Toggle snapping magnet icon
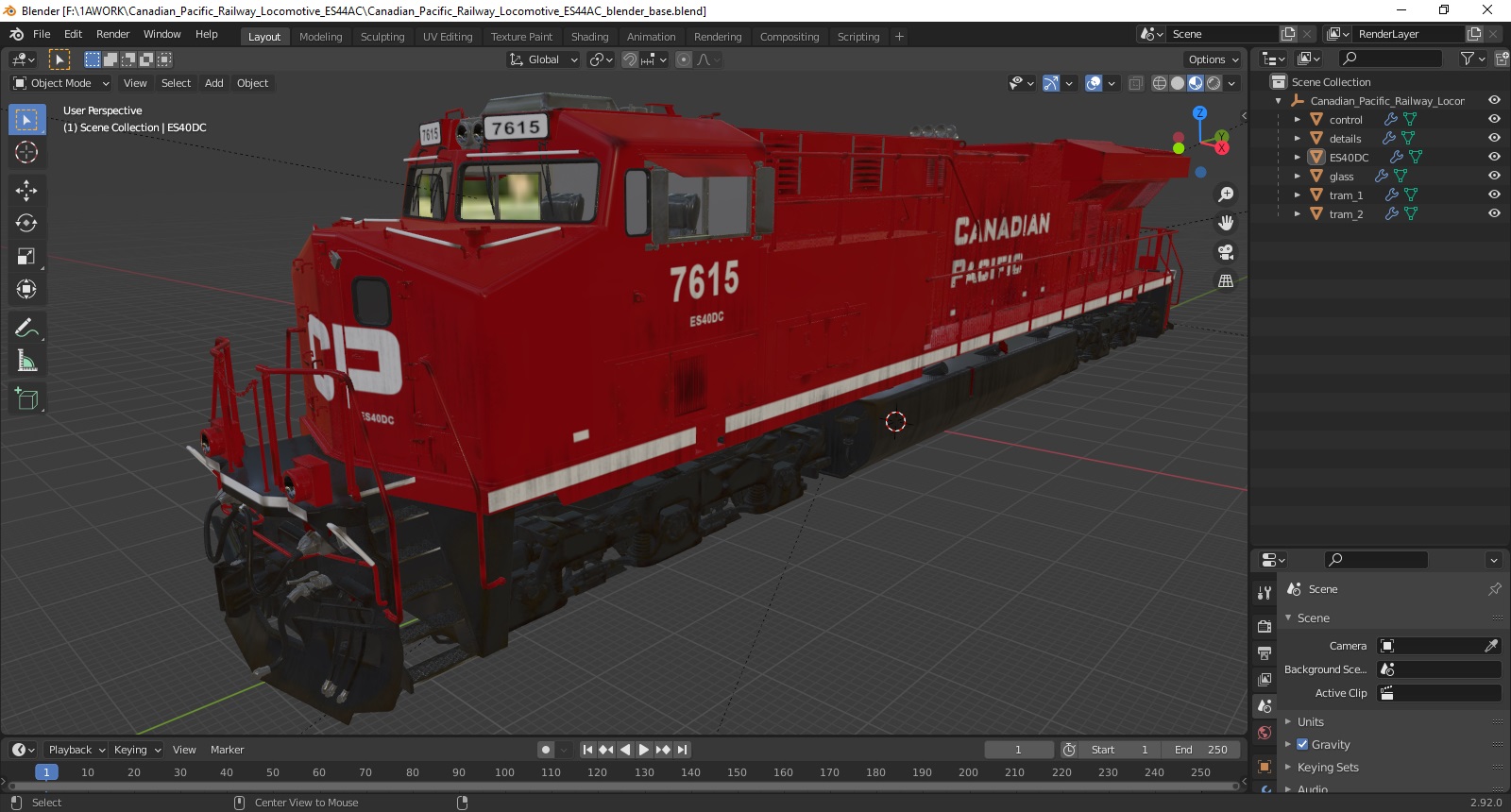Screen dimensions: 1511x812 click(x=629, y=59)
